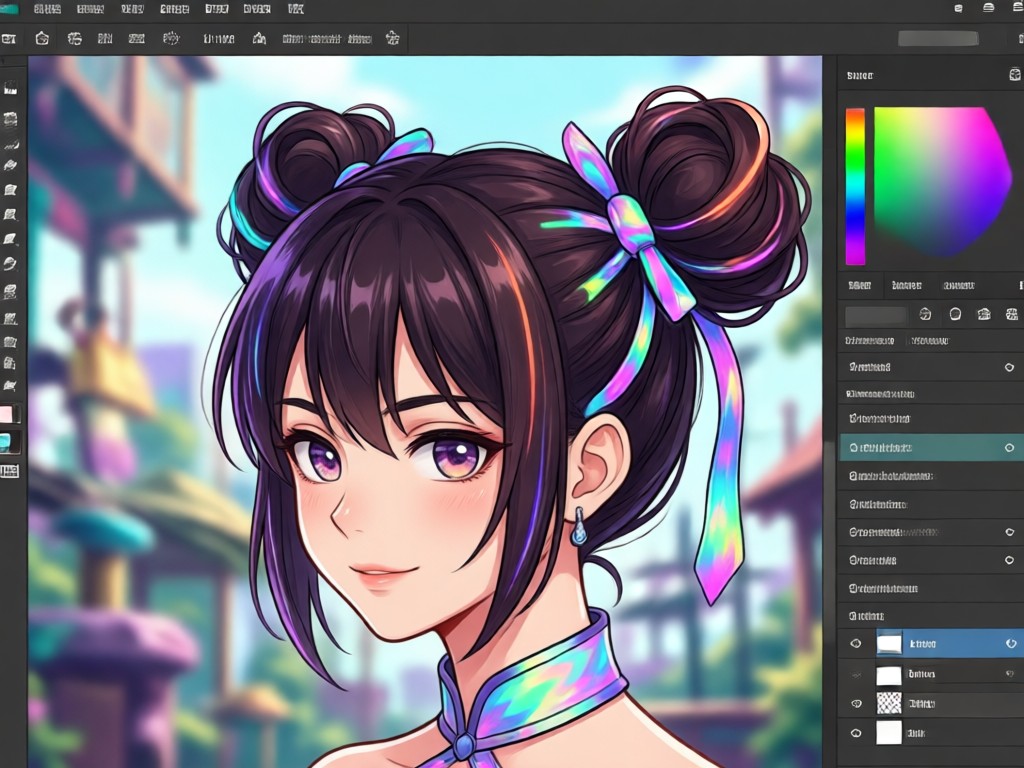Switch to the second tab below the color picker
Viewport: 1024px width, 768px height.
(x=906, y=285)
